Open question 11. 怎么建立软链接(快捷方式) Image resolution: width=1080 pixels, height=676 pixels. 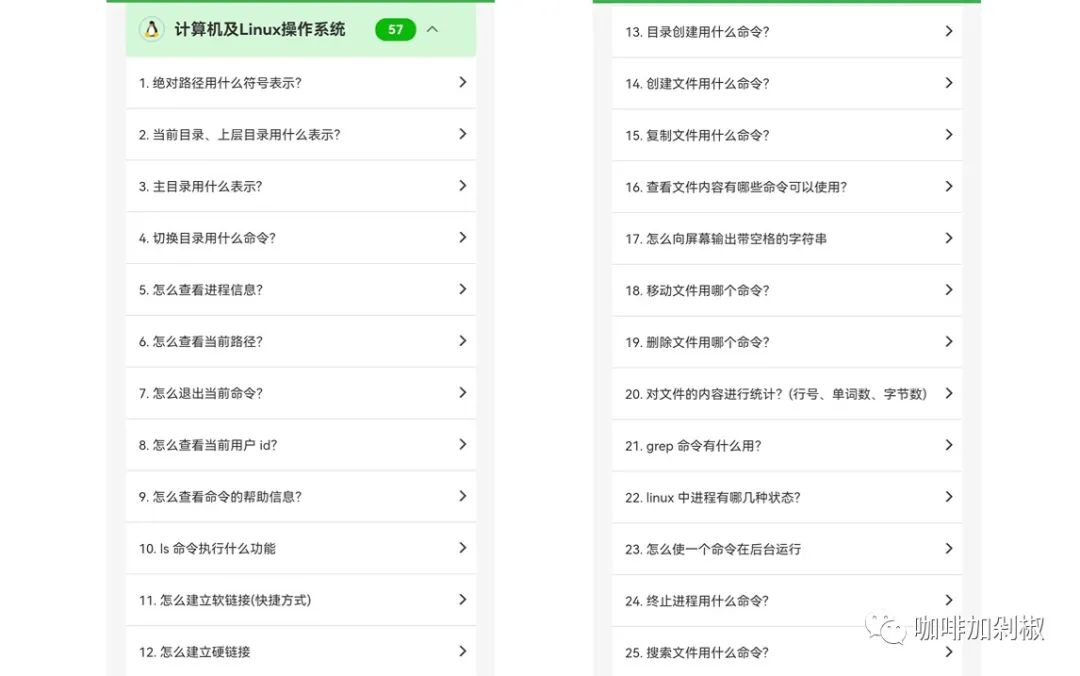[301, 600]
